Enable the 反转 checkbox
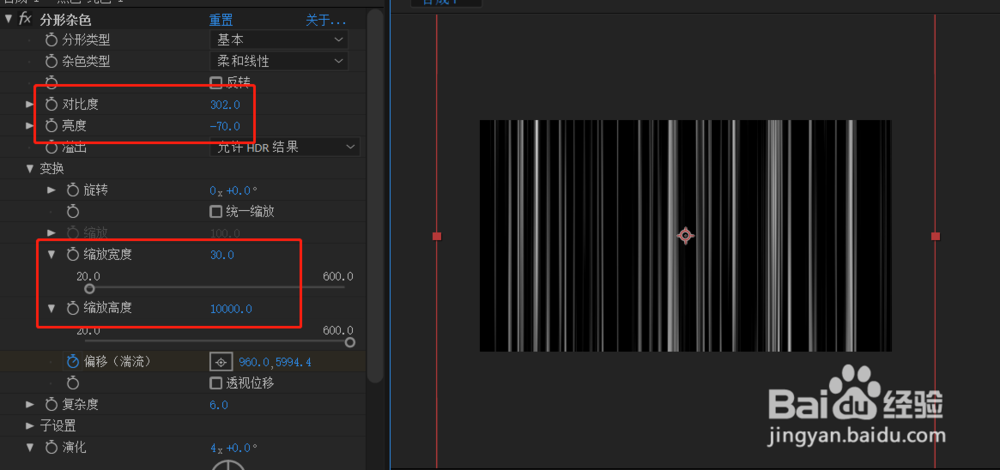This screenshot has width=1000, height=470. click(x=216, y=82)
